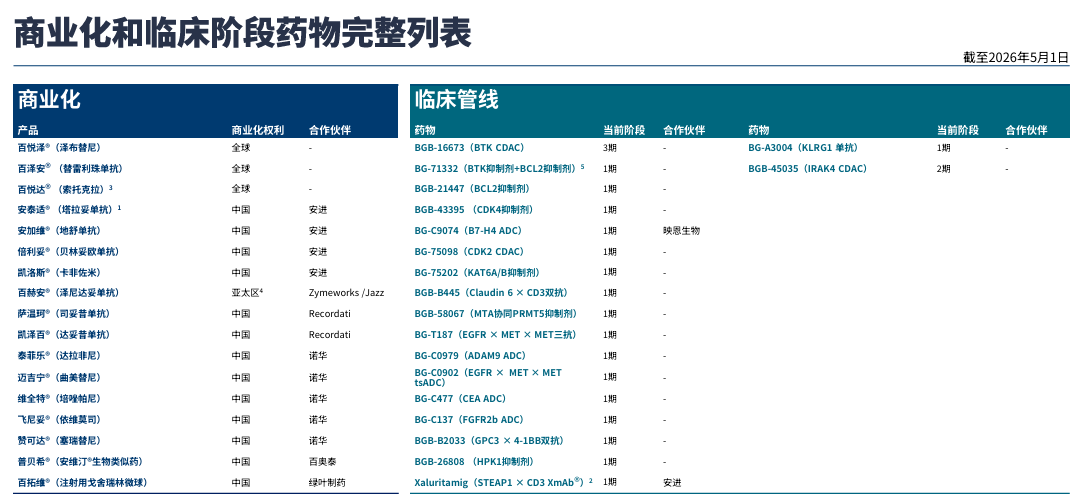Select the 百奥泰 partner cell
Image resolution: width=1078 pixels, height=500 pixels.
322,461
